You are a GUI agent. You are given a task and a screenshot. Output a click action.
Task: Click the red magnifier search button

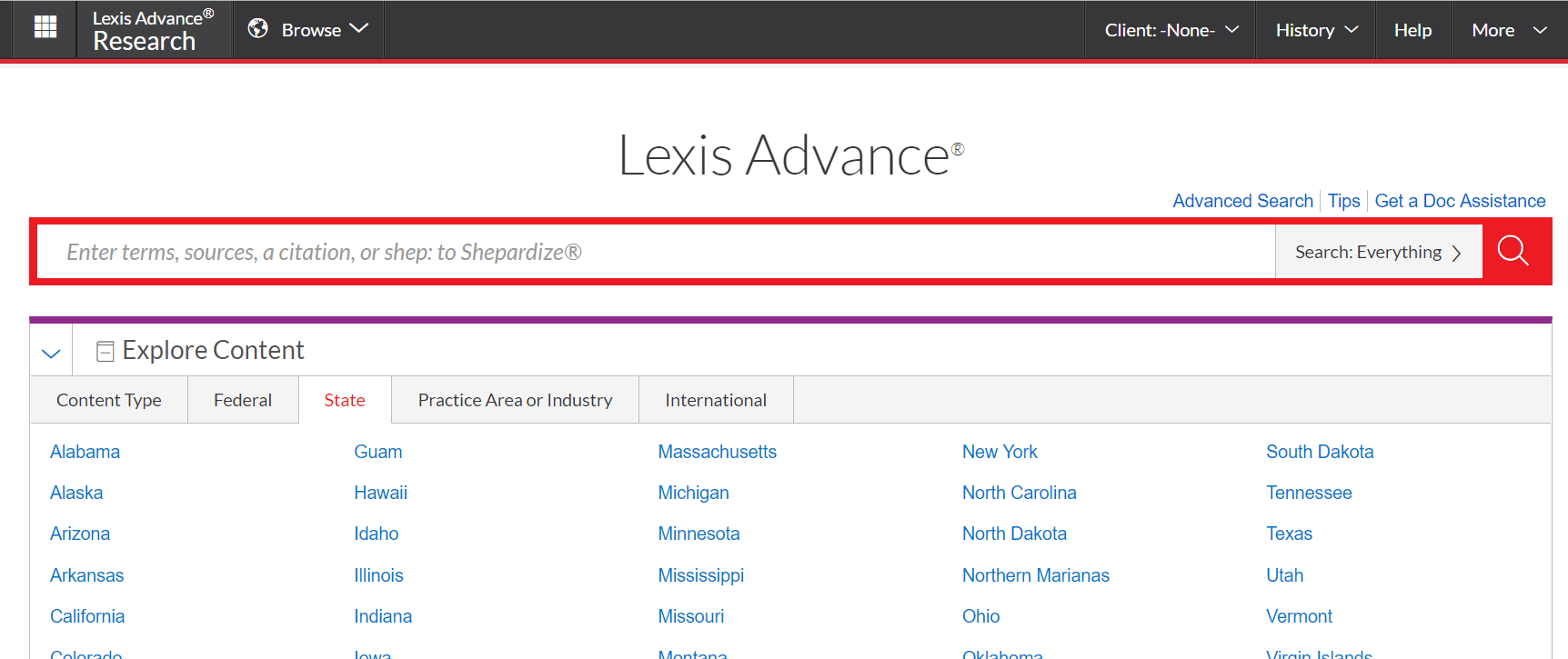click(1513, 251)
